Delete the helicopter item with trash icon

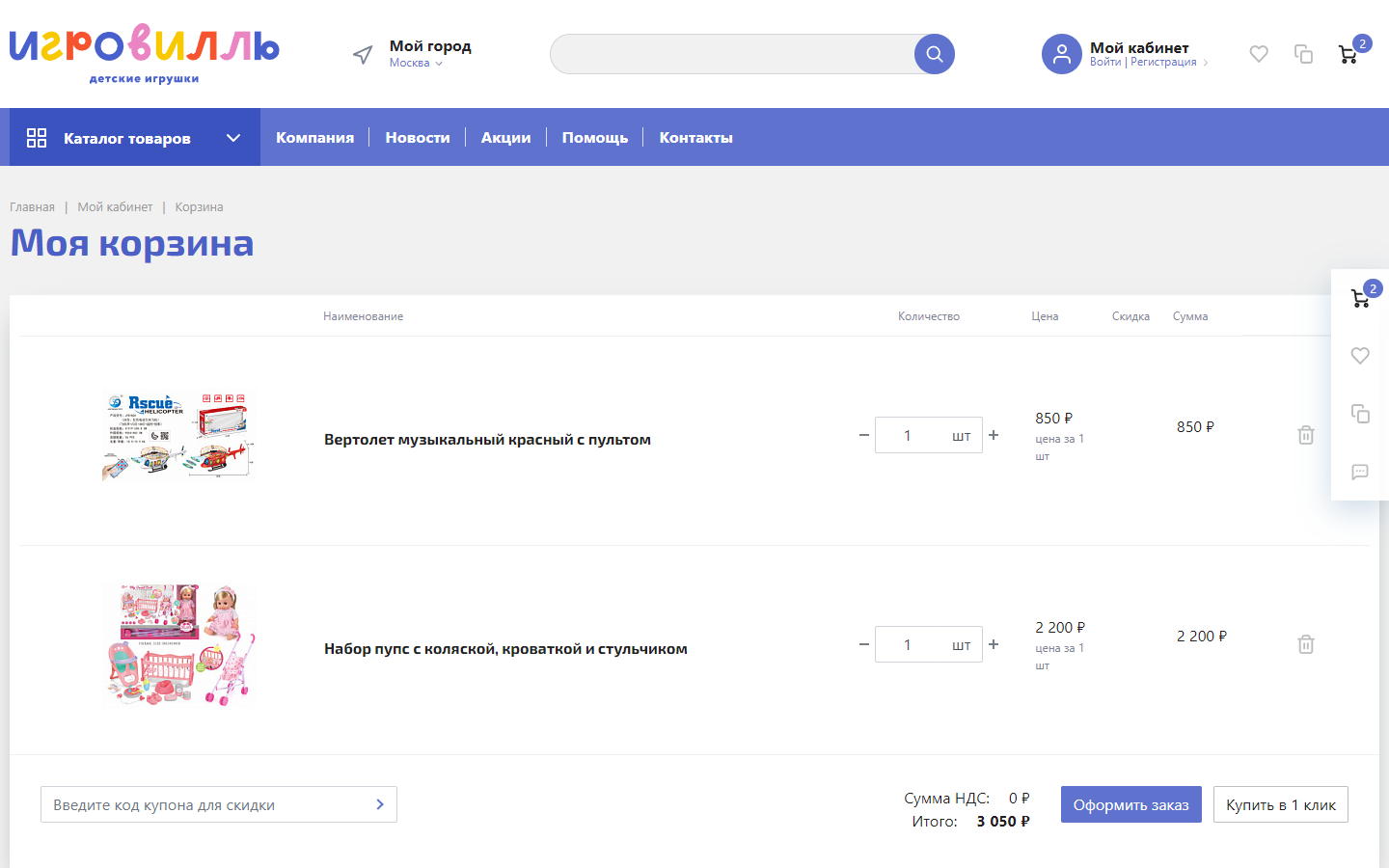[1306, 435]
